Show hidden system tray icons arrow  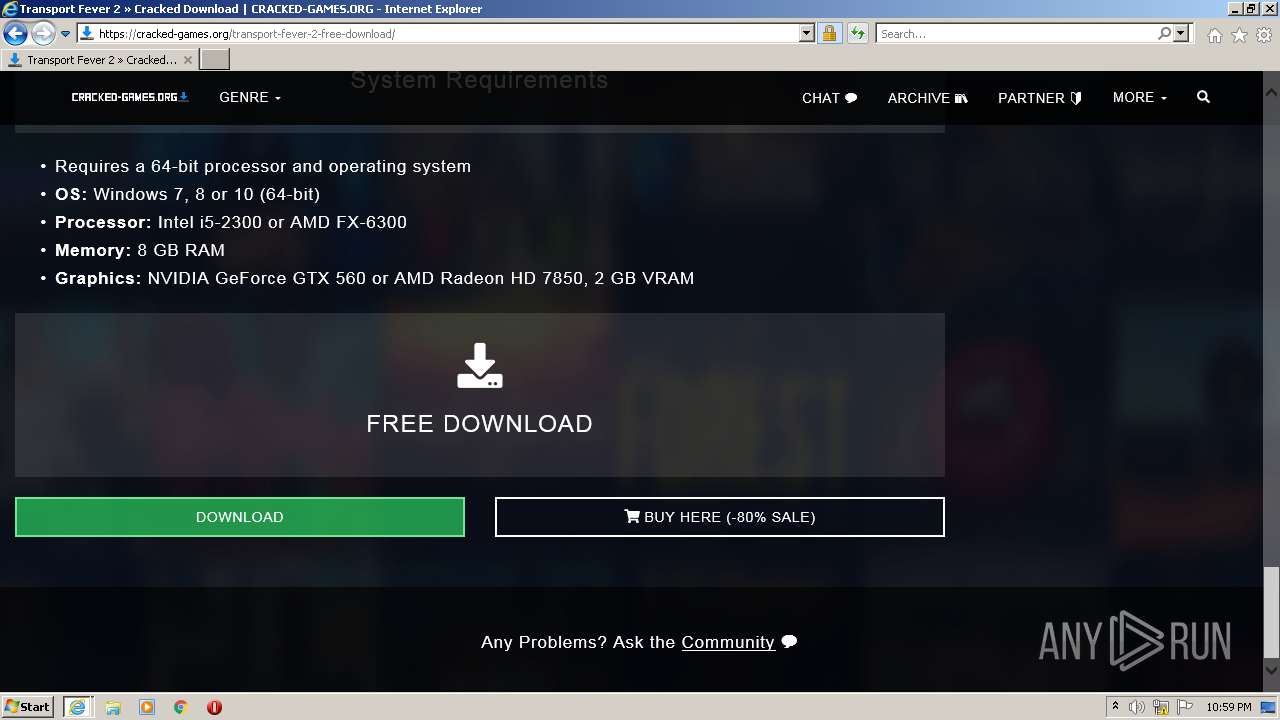pyautogui.click(x=1115, y=707)
